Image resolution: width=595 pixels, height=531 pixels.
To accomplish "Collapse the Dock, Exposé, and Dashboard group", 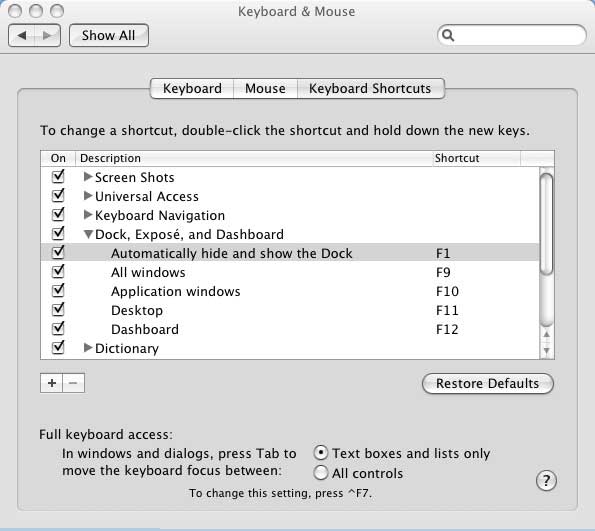I will [x=88, y=234].
